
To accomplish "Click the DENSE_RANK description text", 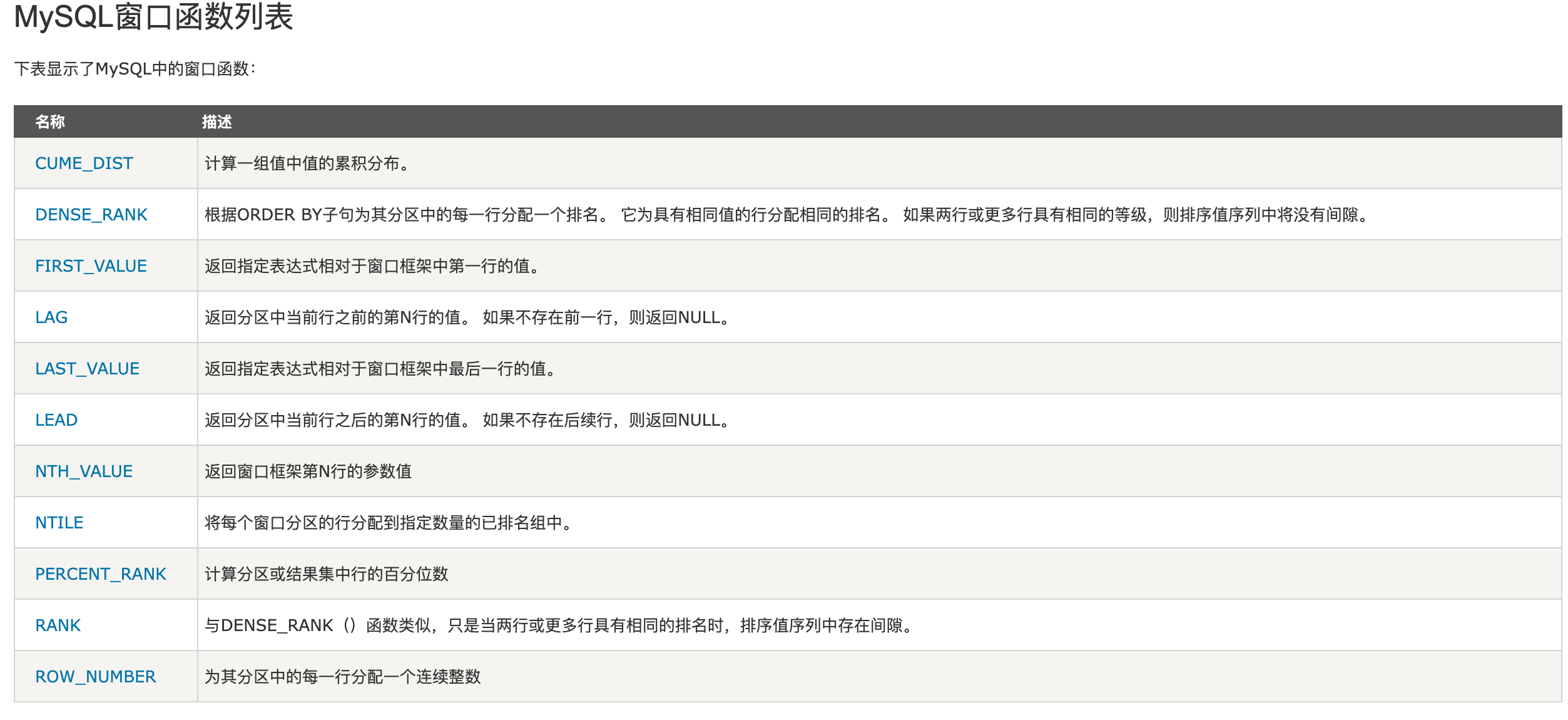I will point(785,215).
